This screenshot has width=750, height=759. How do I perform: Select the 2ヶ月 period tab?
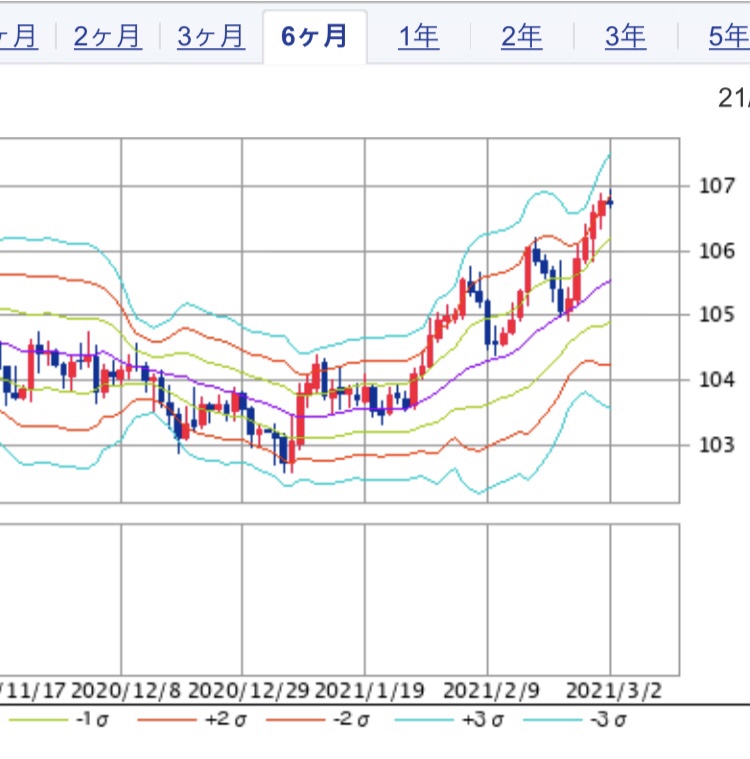[x=107, y=38]
